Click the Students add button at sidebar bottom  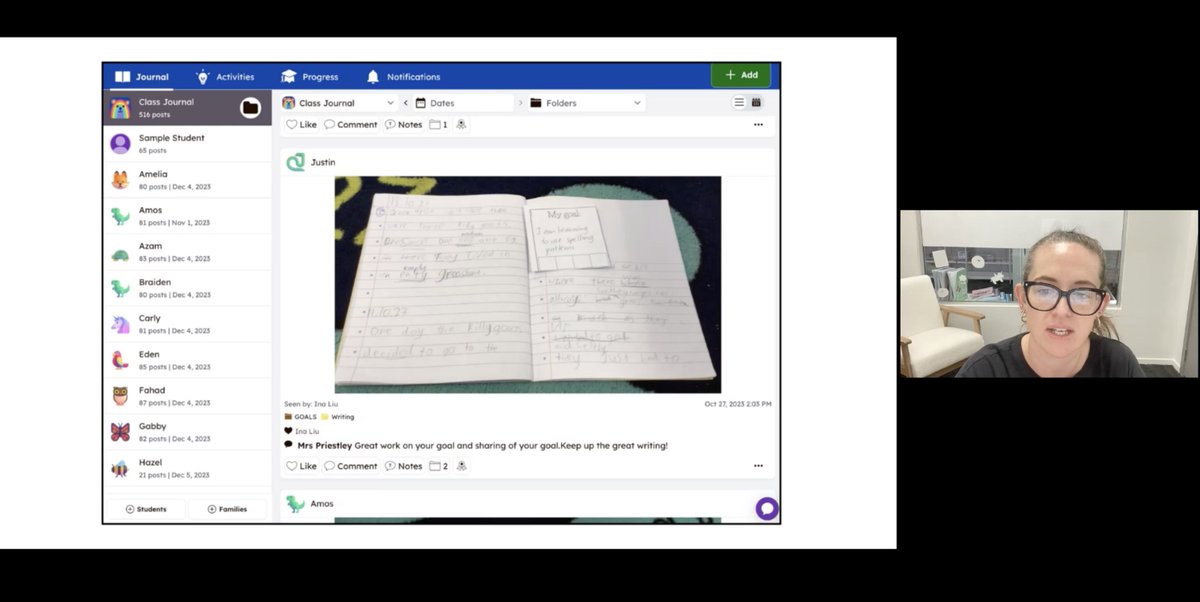click(x=146, y=509)
